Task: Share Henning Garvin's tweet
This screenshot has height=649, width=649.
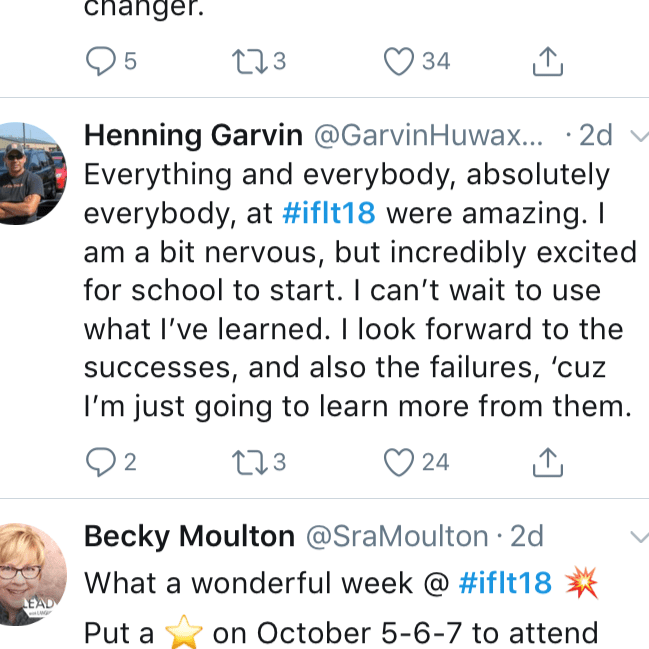Action: click(x=546, y=462)
